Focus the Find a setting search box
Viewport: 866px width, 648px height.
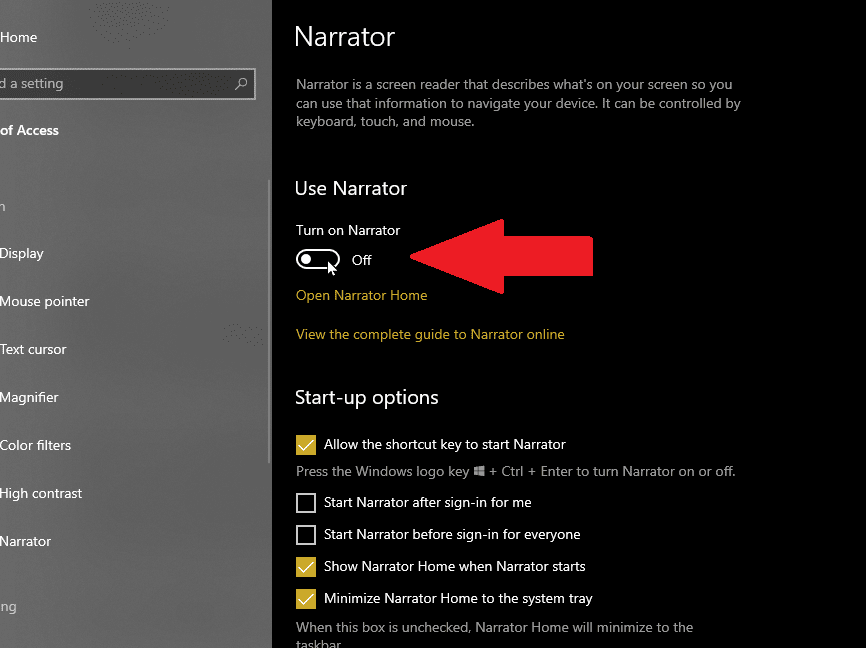click(x=126, y=83)
